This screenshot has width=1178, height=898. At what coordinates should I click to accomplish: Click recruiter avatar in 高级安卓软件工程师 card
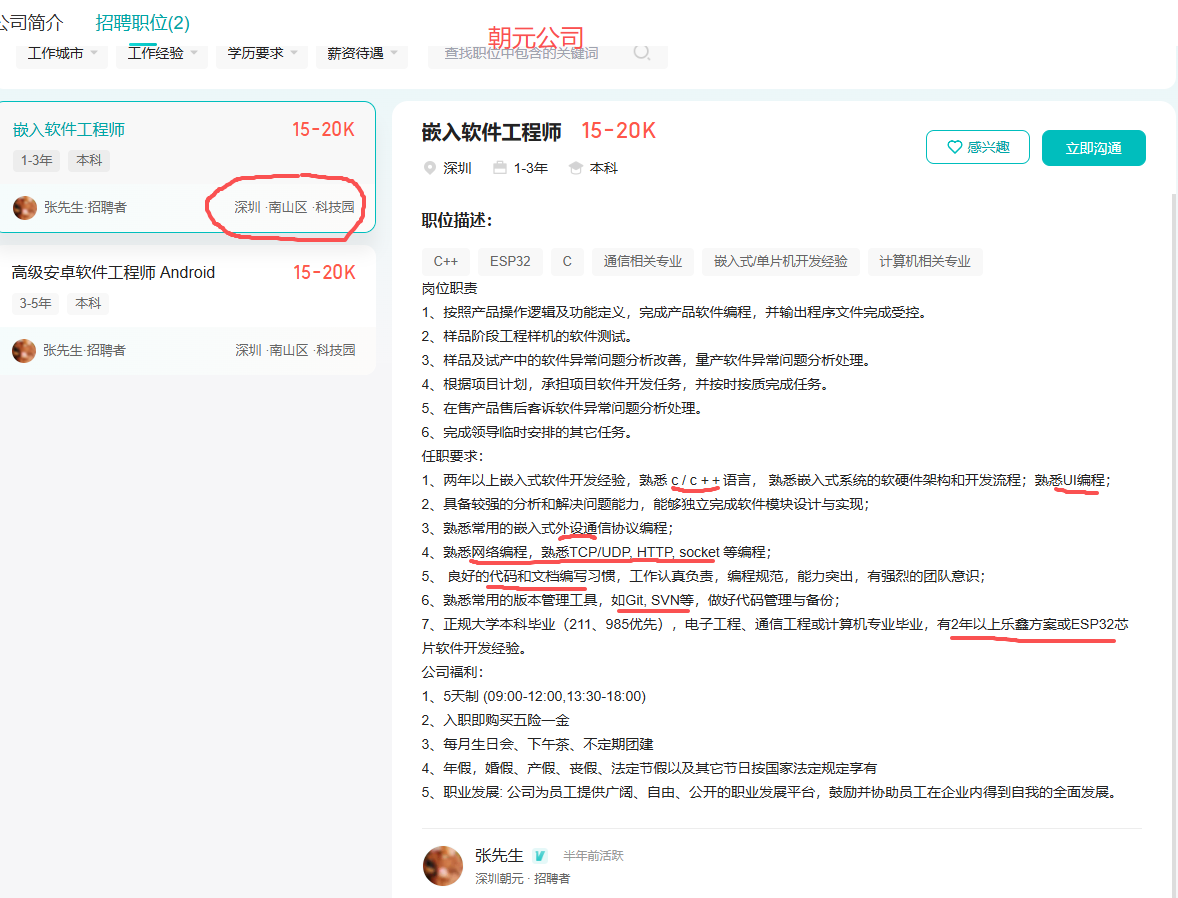pyautogui.click(x=24, y=350)
